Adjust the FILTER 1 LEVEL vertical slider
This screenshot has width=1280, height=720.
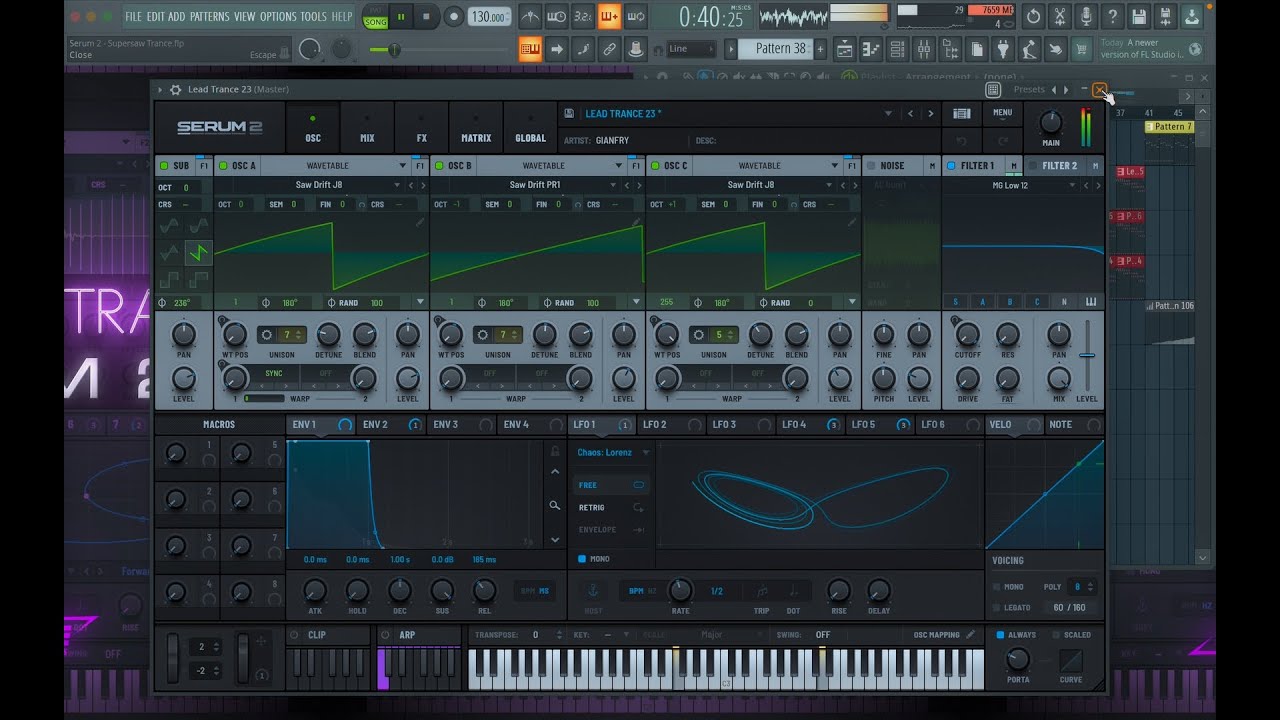click(1087, 355)
